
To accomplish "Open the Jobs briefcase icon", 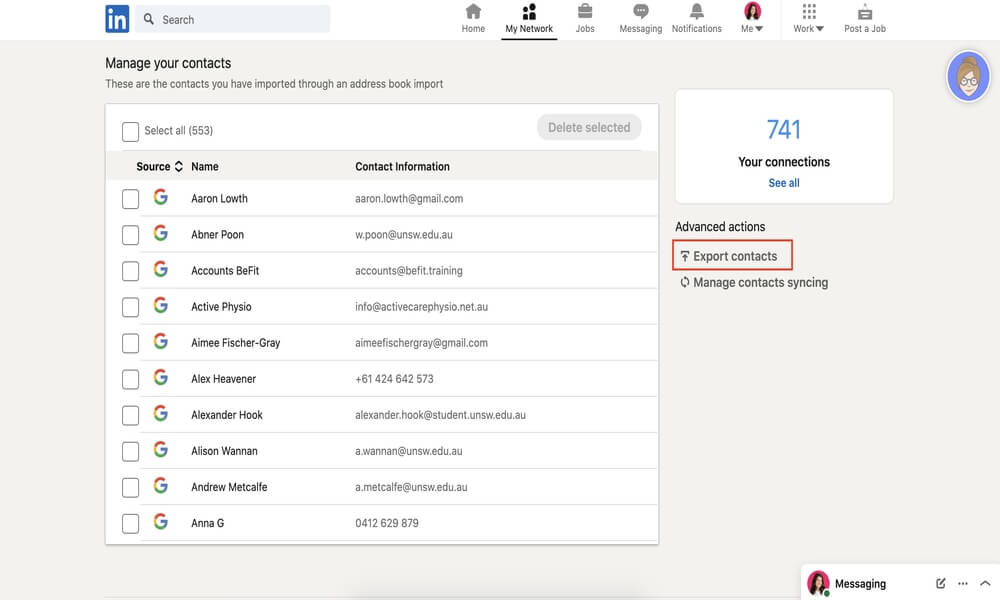I will coord(585,12).
